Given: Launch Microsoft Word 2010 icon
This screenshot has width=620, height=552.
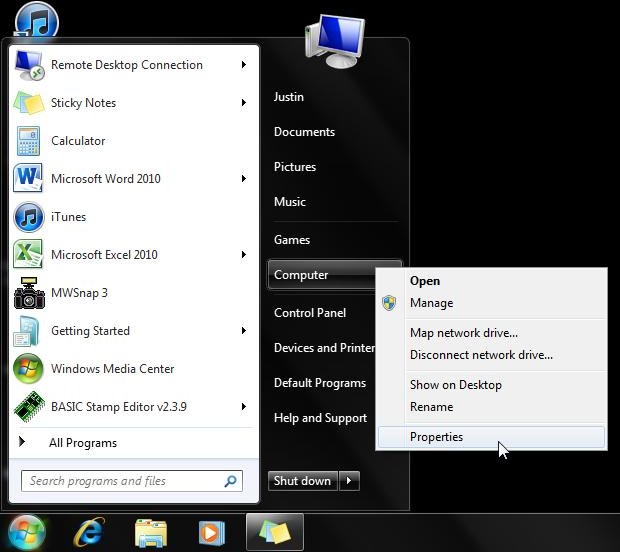Looking at the screenshot, I should click(x=28, y=178).
